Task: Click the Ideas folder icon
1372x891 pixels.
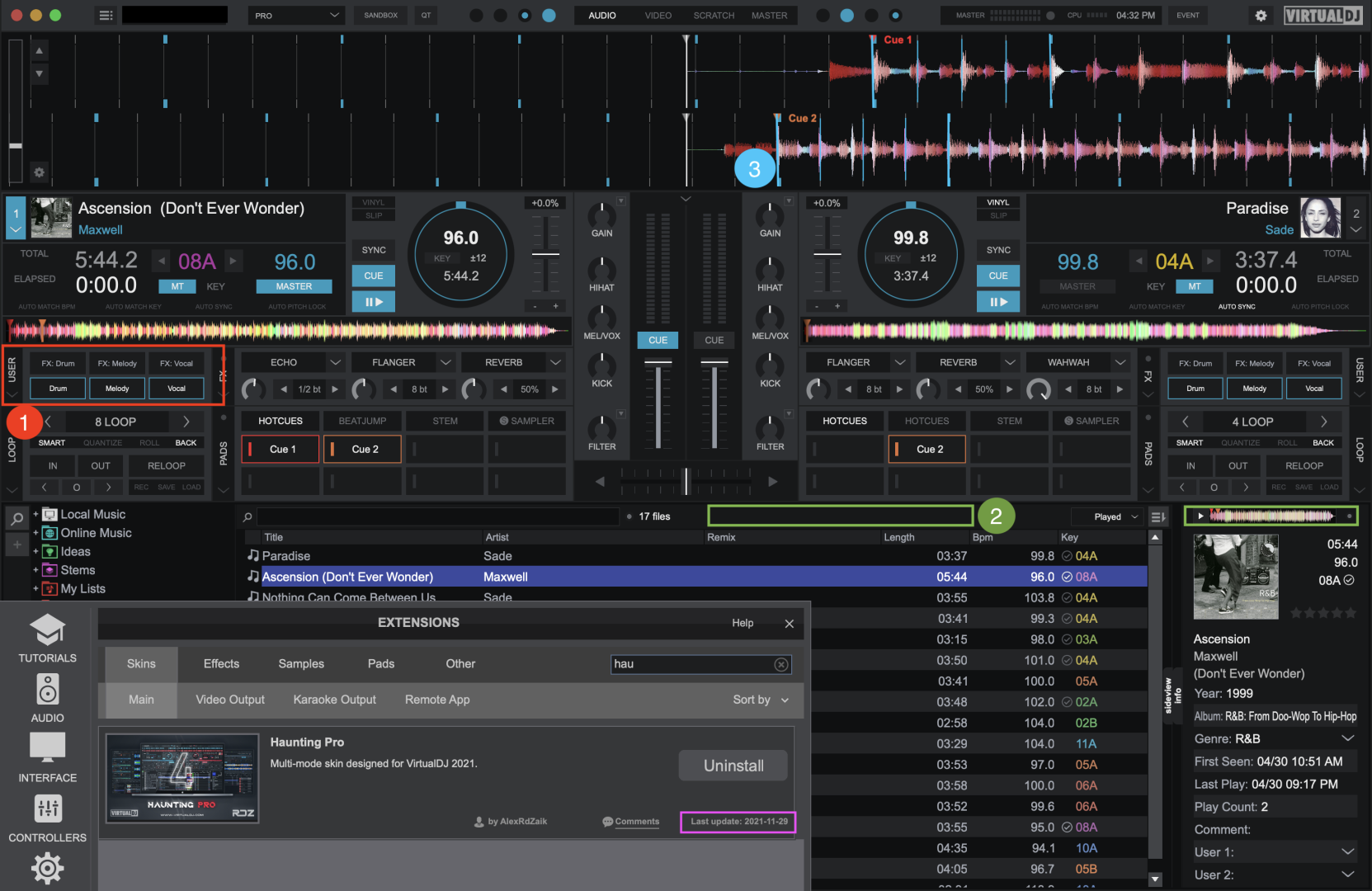Action: [50, 552]
